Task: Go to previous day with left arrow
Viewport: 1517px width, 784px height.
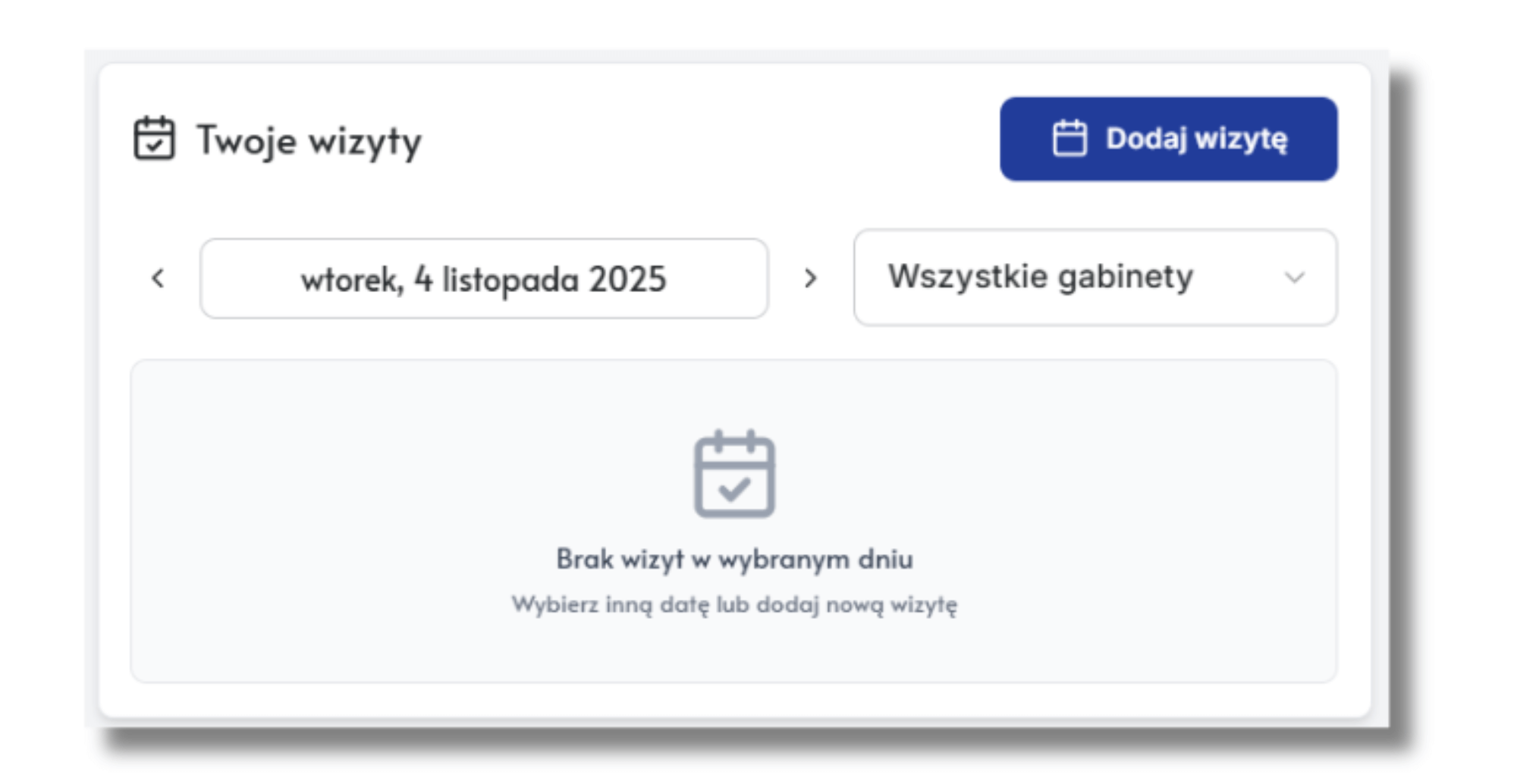Action: 158,278
